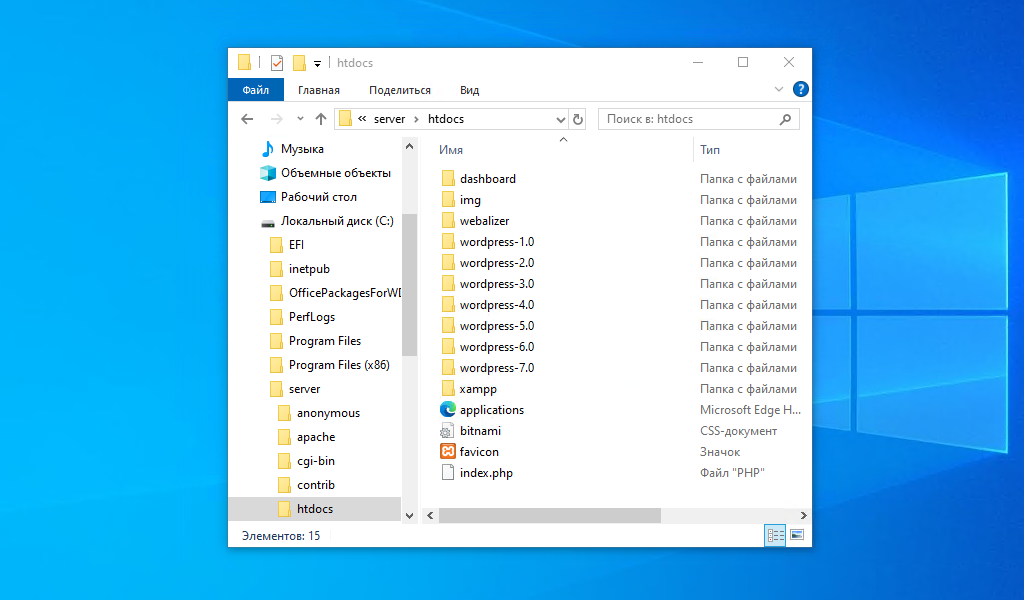Image resolution: width=1024 pixels, height=600 pixels.
Task: Click the refresh icon beside the address bar
Action: 577,119
